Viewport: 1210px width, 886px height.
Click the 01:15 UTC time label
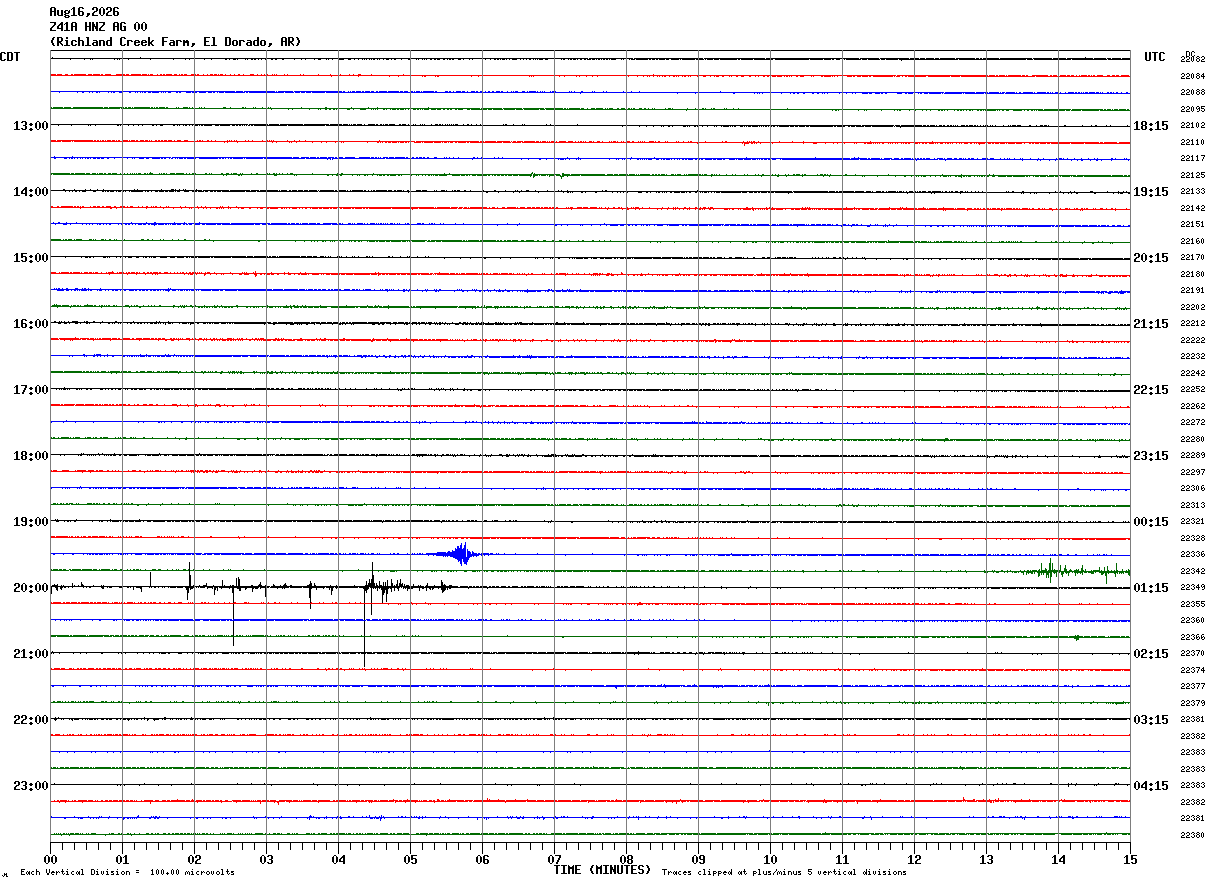click(x=1150, y=588)
